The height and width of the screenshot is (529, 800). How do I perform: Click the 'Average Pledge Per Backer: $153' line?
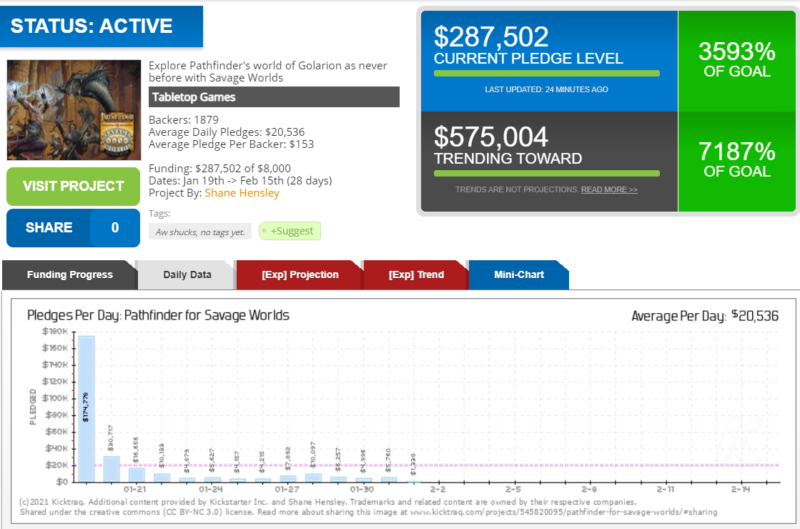pos(231,144)
